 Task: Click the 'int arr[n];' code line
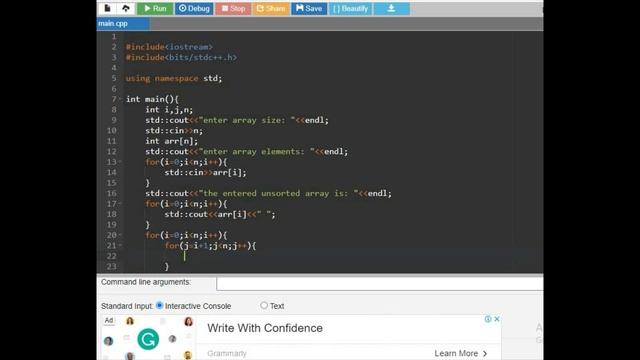pos(171,141)
